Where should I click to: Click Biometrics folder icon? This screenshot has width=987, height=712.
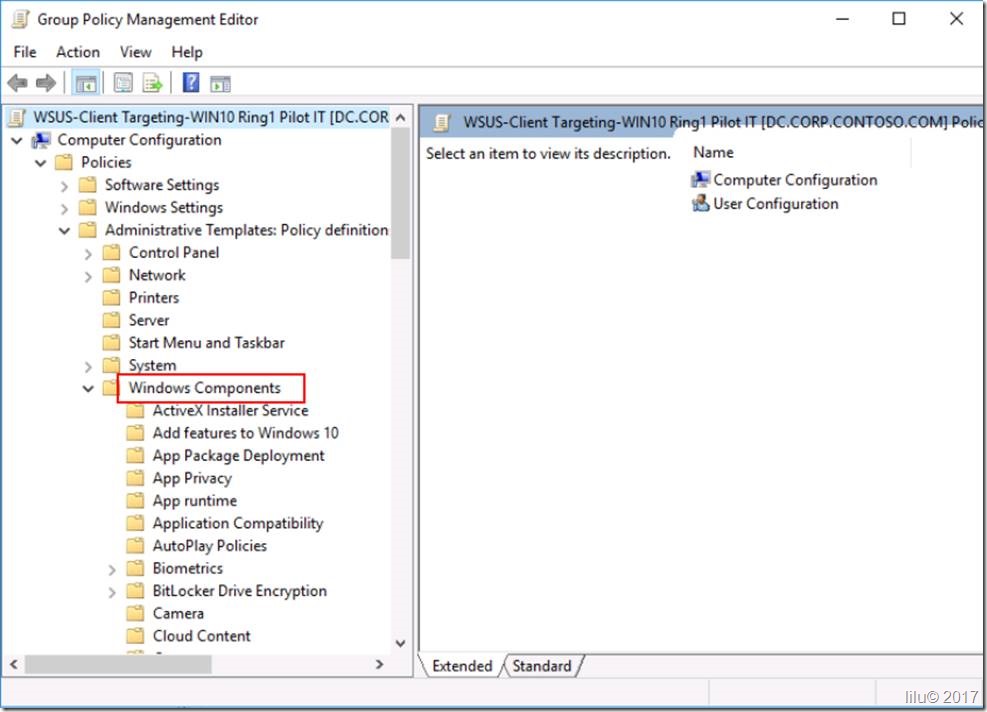[x=135, y=568]
